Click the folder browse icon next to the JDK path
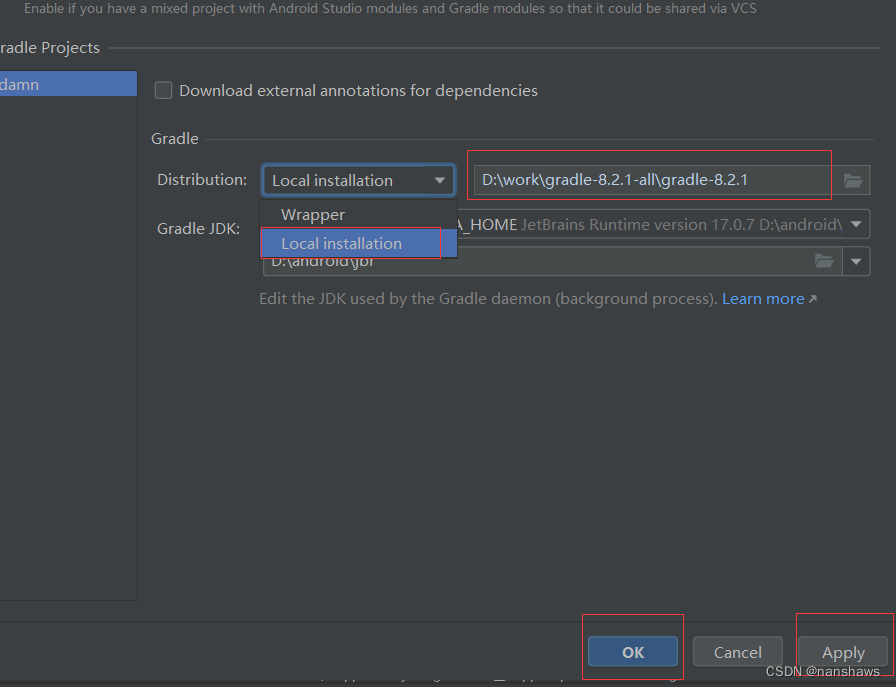Viewport: 896px width, 687px height. [x=824, y=261]
